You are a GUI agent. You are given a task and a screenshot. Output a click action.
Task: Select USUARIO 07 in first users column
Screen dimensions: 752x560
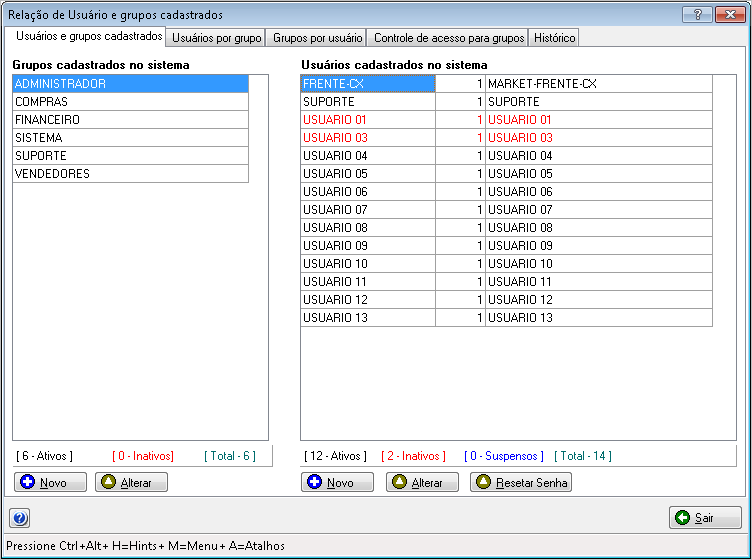point(368,210)
